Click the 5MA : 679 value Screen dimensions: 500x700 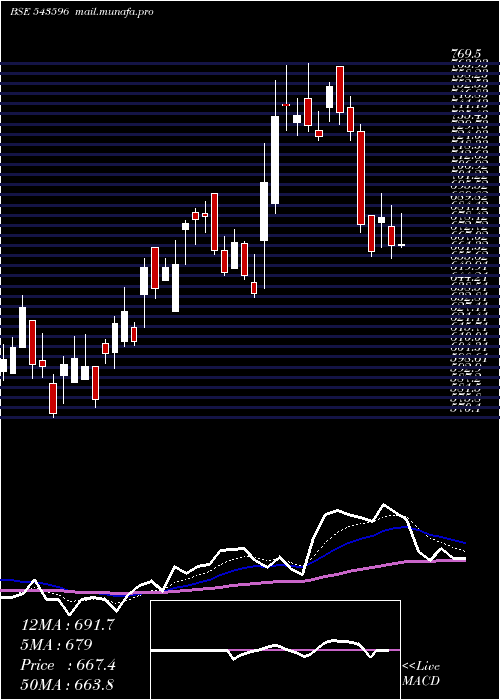[56, 645]
